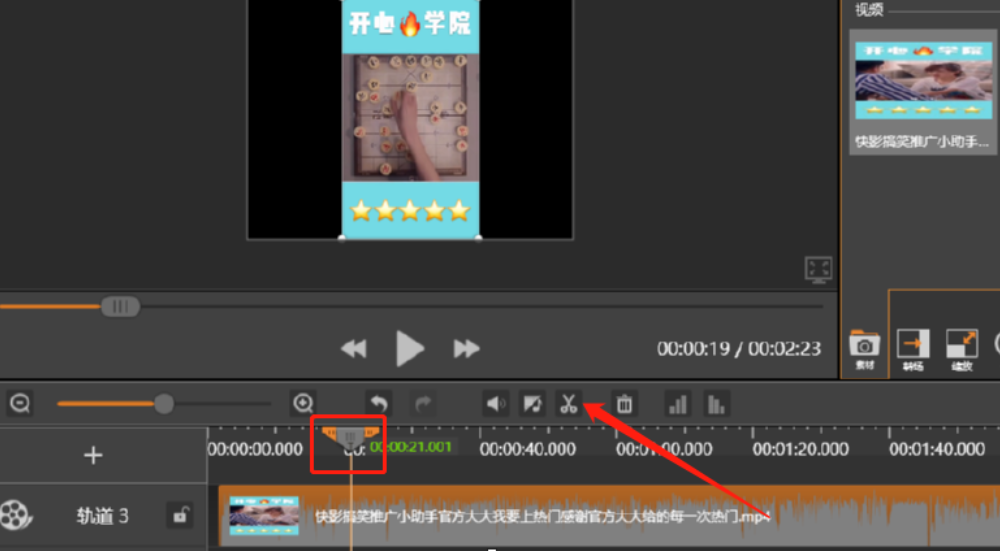Click the film reel icon of track 轨道 3

[15, 515]
